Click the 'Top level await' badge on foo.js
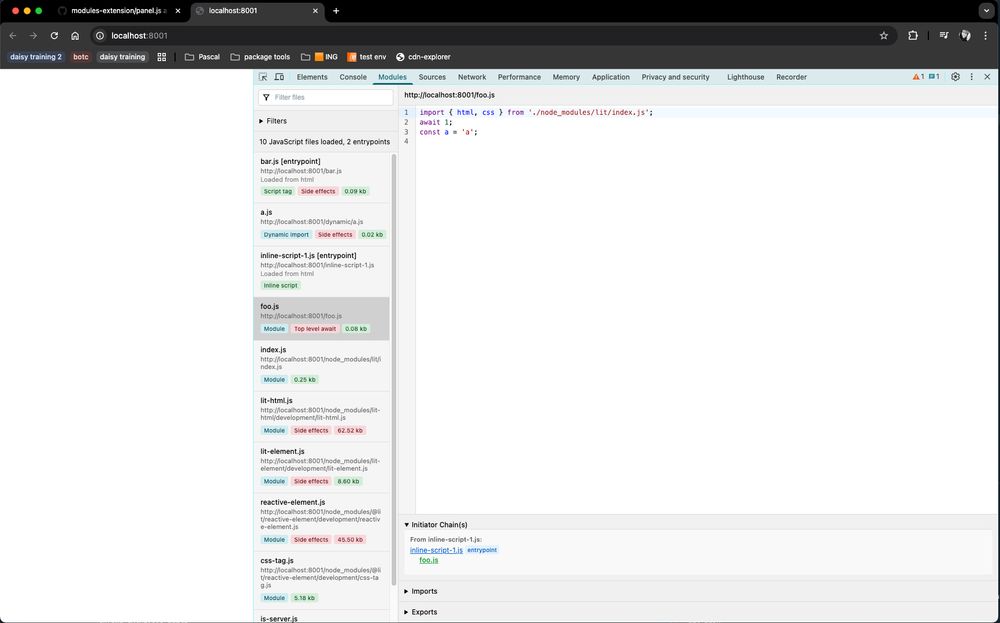The image size is (1000, 623). 315,329
